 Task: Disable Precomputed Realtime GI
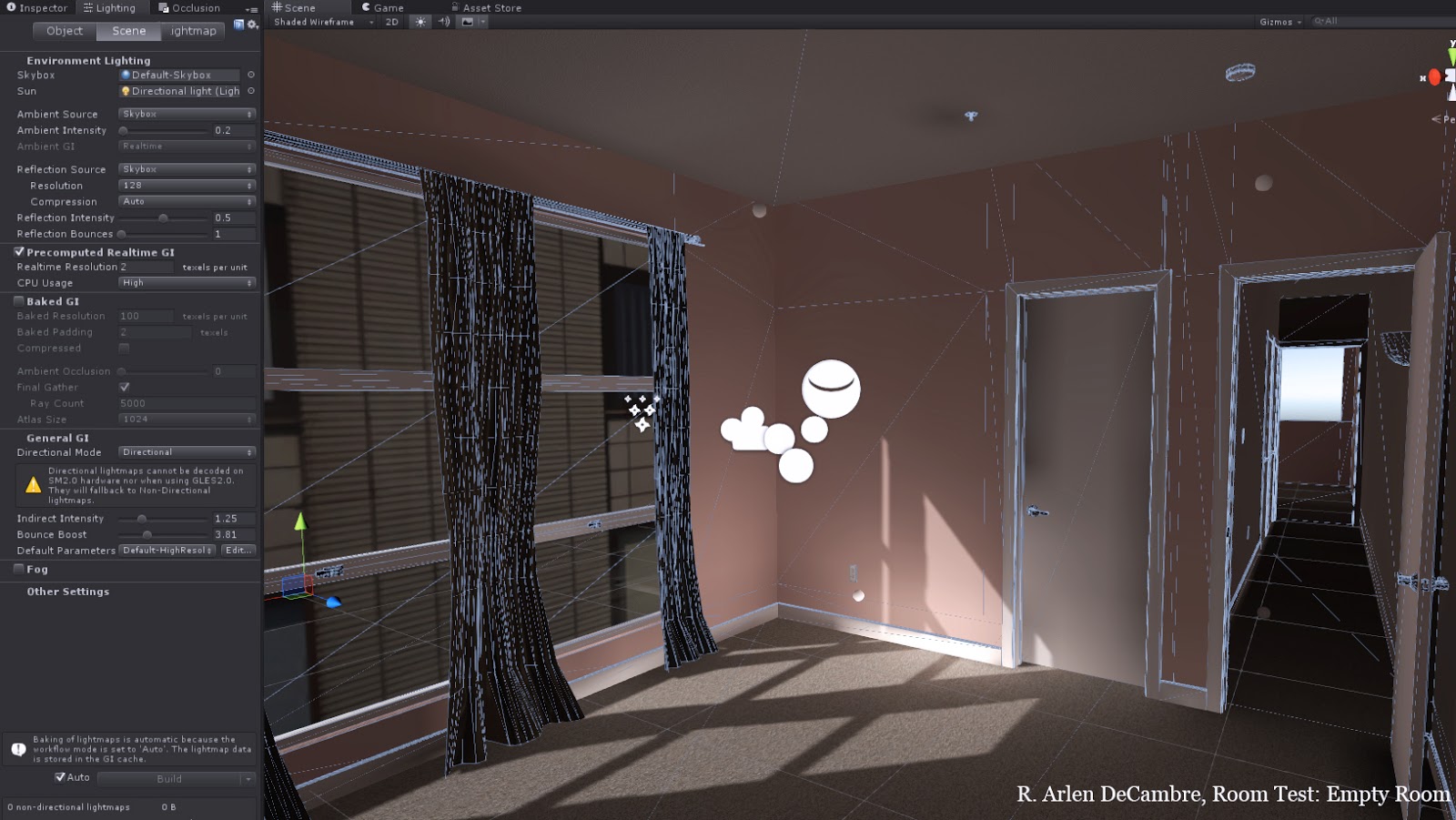18,252
